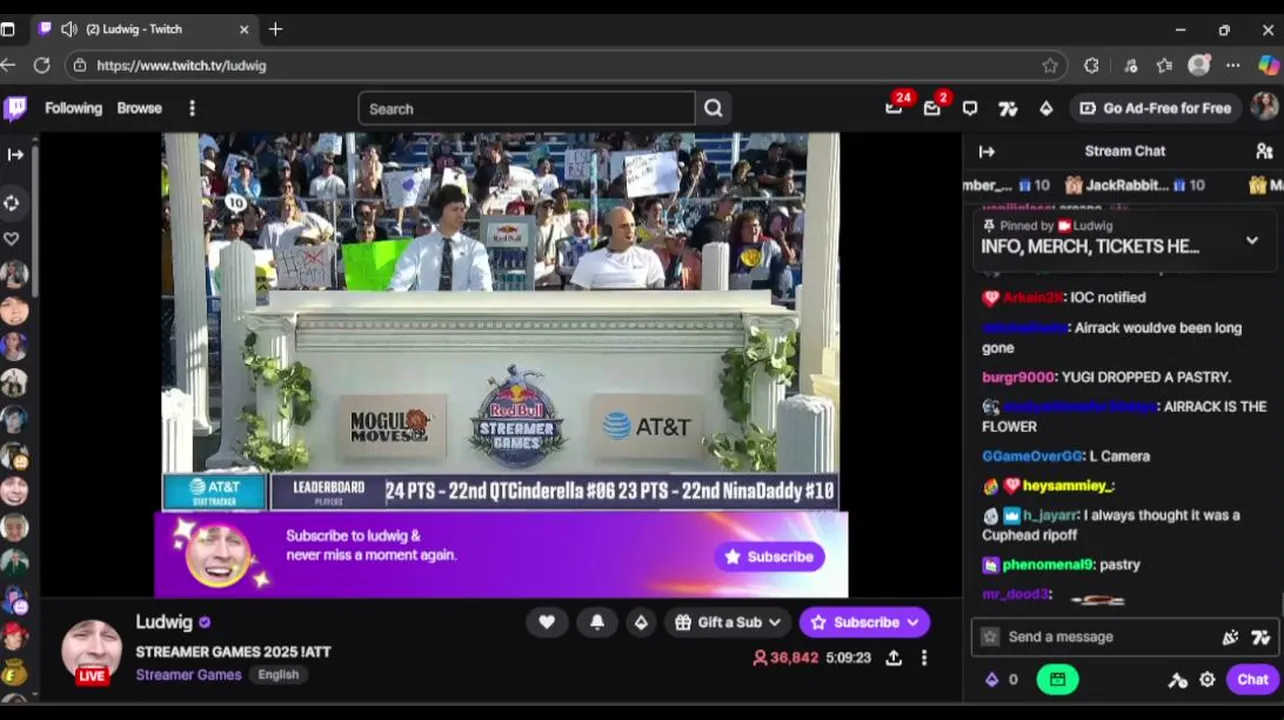Click the search magnifier button

point(713,108)
